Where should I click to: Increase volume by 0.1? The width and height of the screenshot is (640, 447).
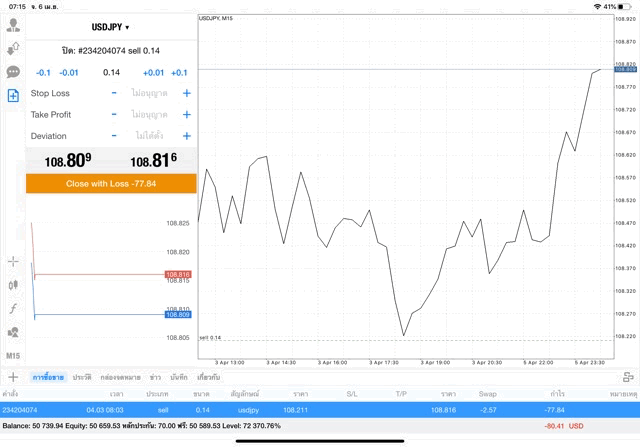point(179,73)
